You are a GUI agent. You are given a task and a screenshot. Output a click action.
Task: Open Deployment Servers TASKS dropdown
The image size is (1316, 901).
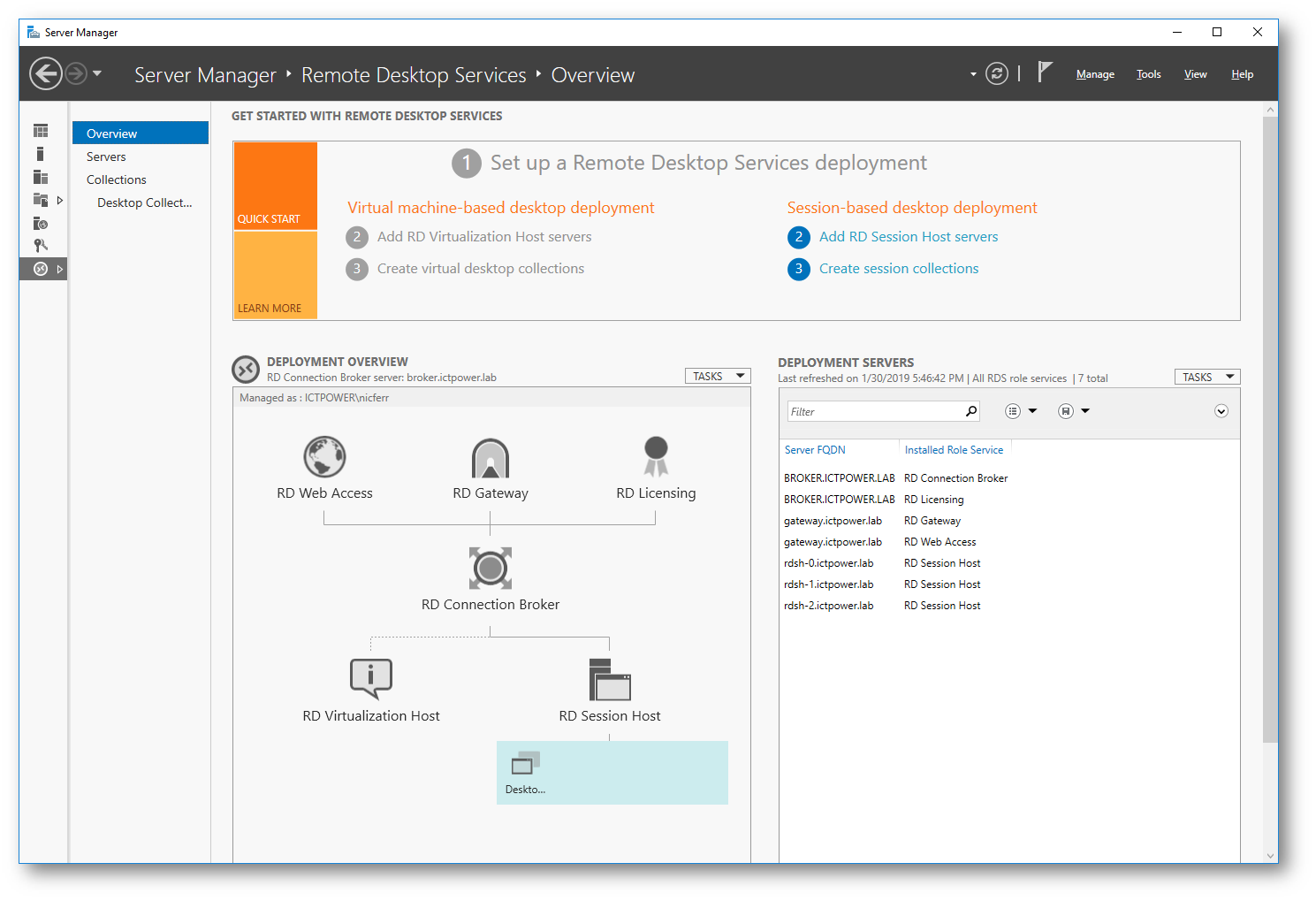(1207, 377)
